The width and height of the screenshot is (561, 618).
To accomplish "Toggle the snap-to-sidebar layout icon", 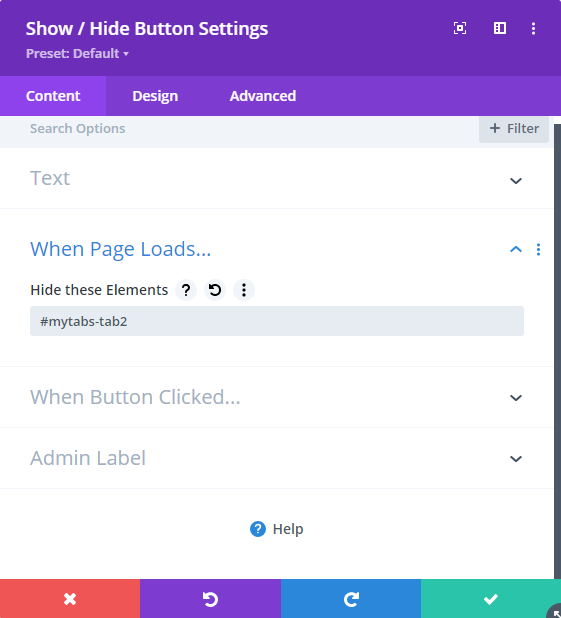I will pos(500,28).
